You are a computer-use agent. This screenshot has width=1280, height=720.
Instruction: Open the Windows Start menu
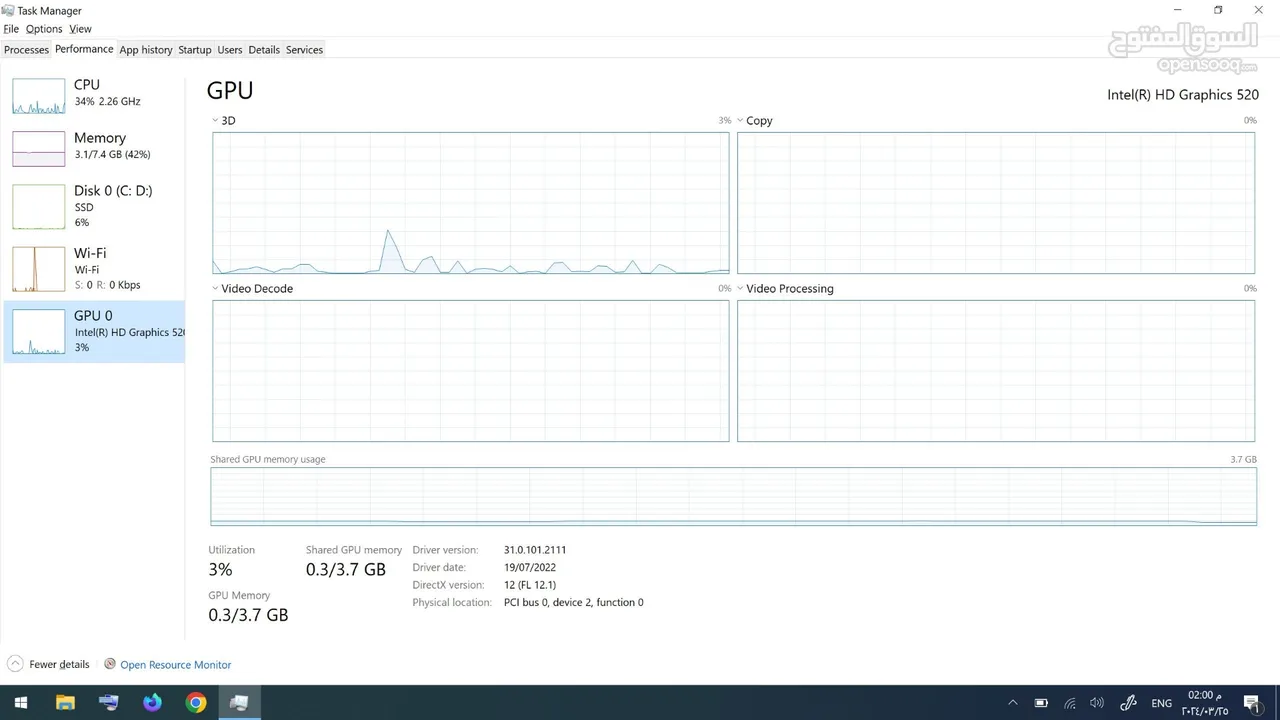tap(21, 702)
